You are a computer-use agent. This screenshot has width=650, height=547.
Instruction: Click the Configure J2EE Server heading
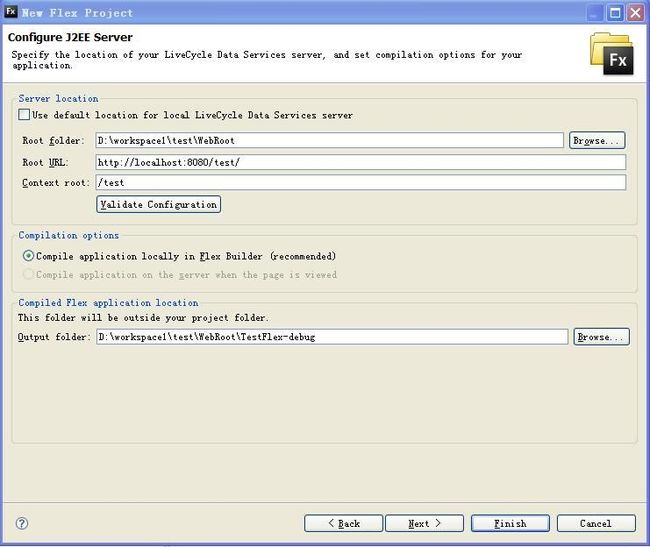click(x=70, y=37)
